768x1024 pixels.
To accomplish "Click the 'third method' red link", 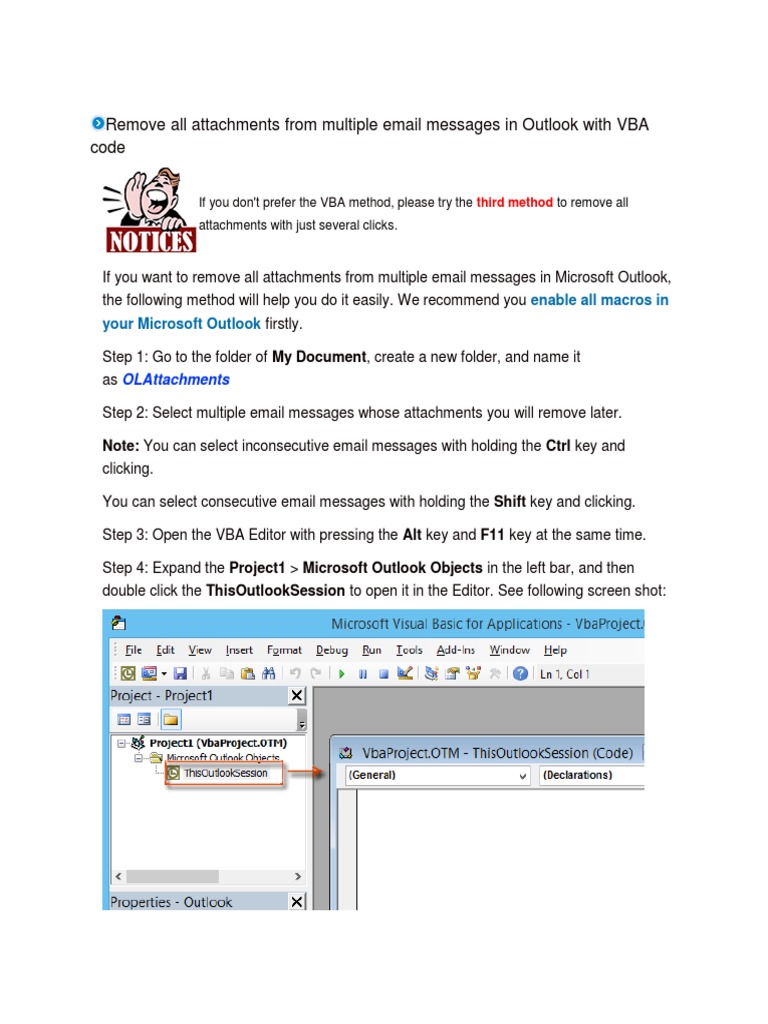I will click(x=515, y=202).
